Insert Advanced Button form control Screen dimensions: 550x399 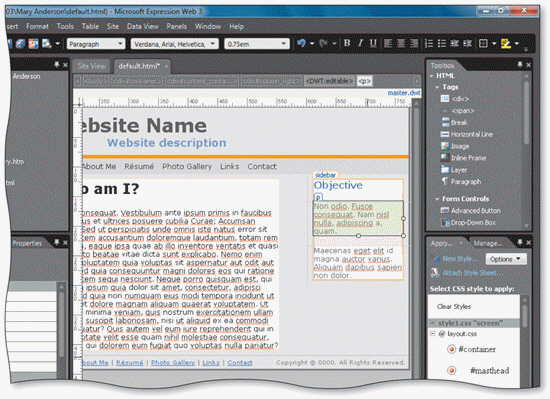coord(471,210)
